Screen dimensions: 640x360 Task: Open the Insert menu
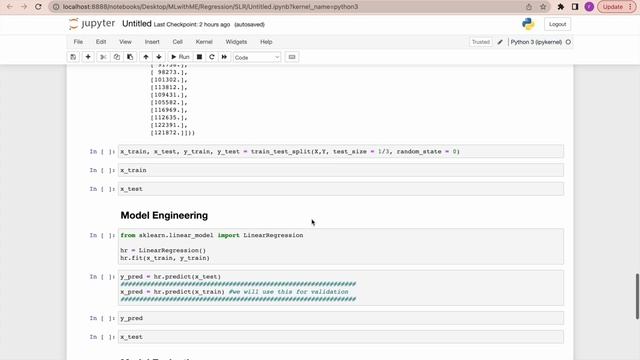point(152,42)
